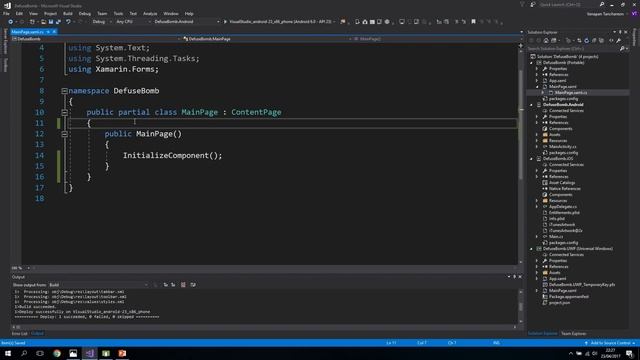Select MainActivity.cs in the Android project
The width and height of the screenshot is (640, 360).
(x=562, y=147)
